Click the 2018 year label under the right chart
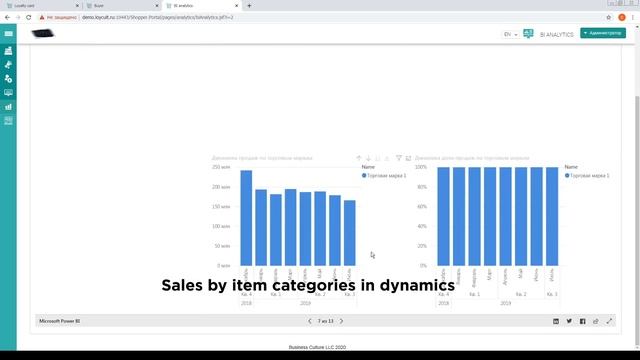 (443, 303)
